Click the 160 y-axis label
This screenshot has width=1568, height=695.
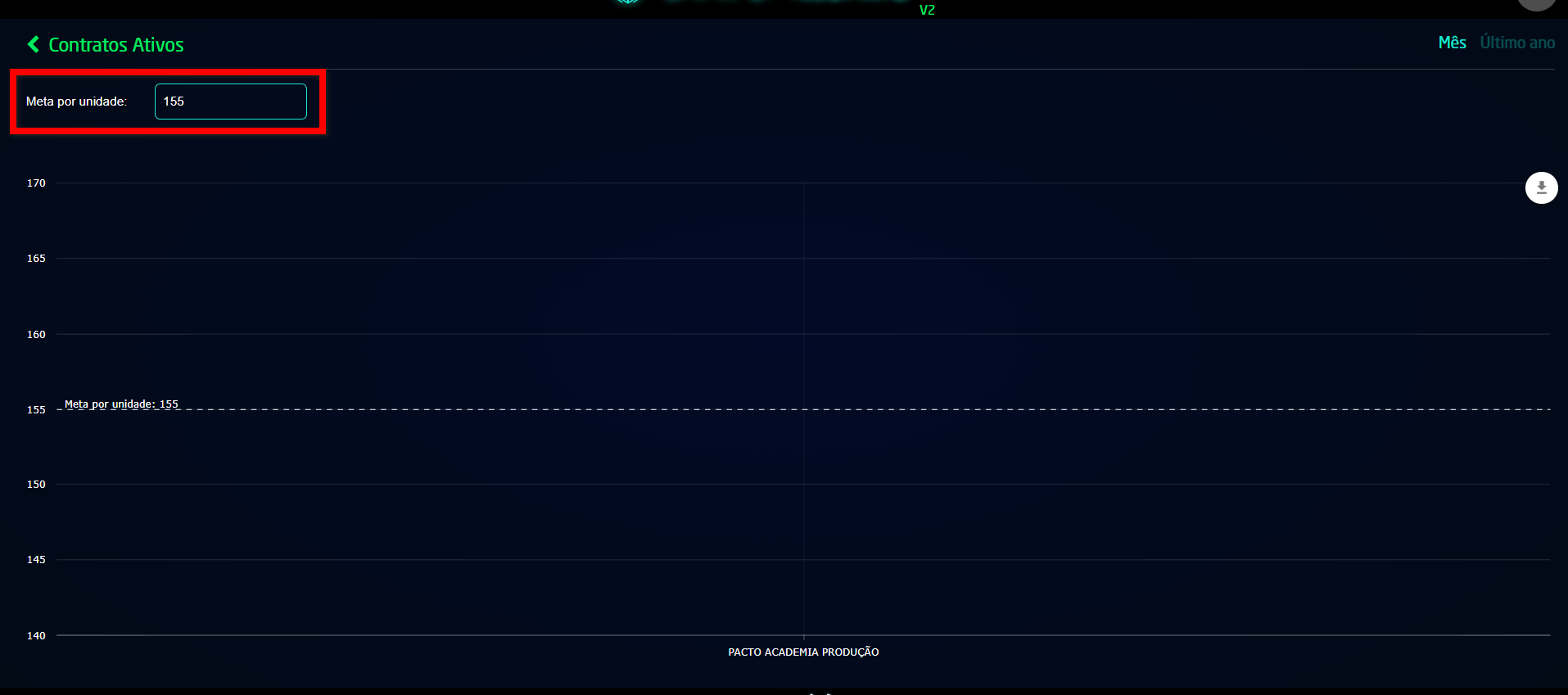[36, 334]
